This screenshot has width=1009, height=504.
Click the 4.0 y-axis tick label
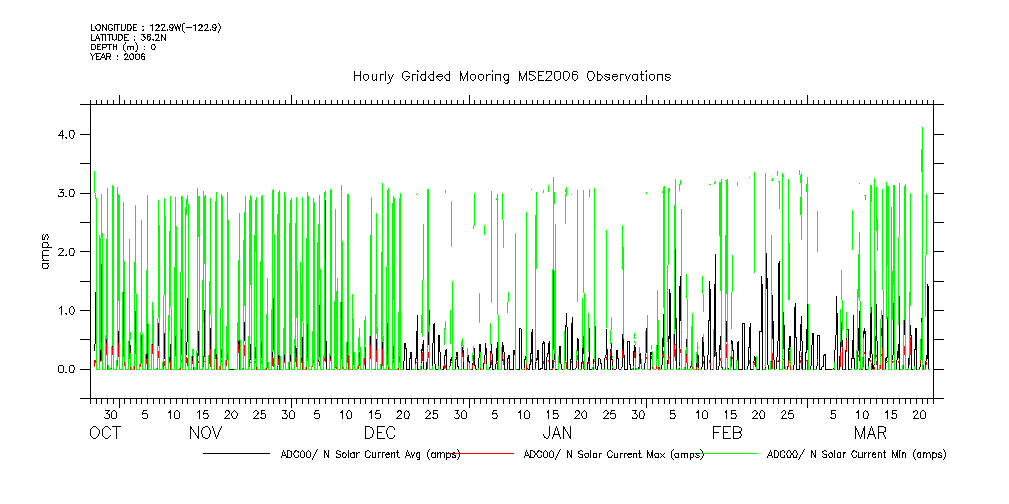66,134
